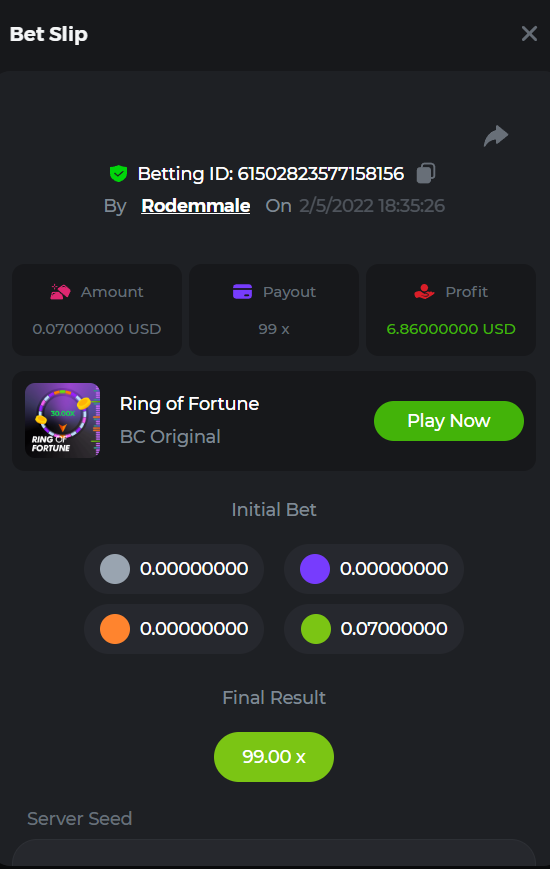The width and height of the screenshot is (550, 869).
Task: Click the Betting ID number text
Action: click(x=320, y=173)
